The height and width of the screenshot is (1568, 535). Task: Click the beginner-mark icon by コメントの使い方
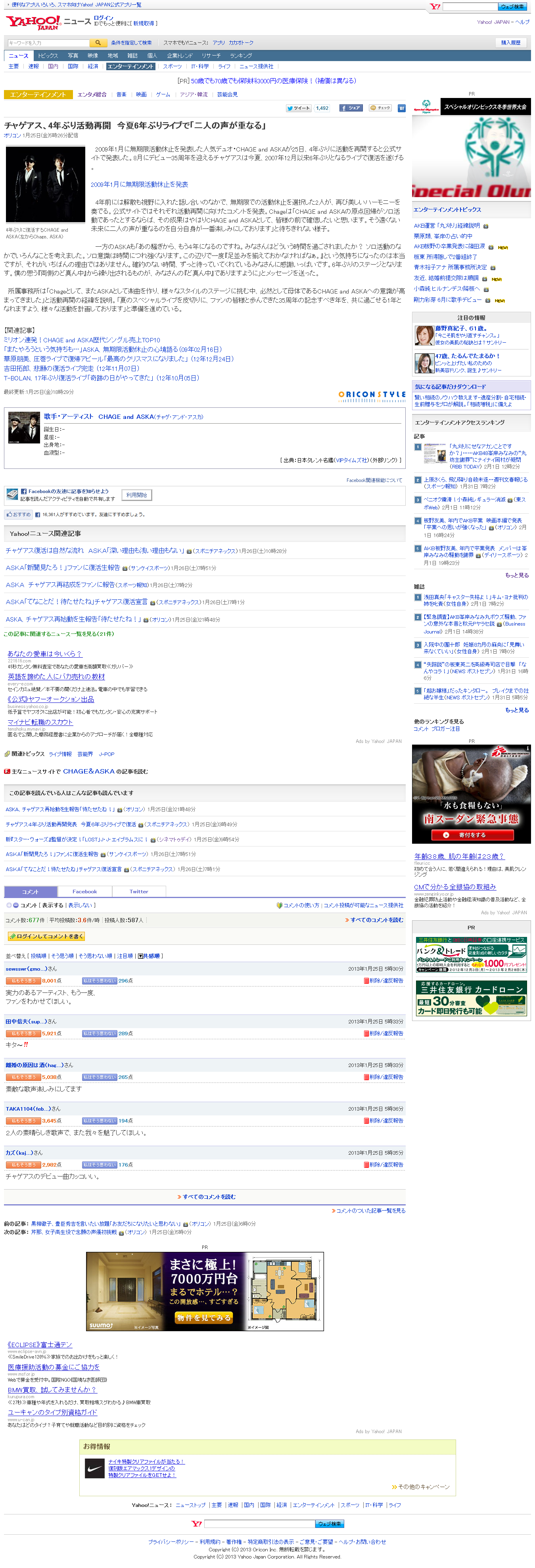[x=279, y=905]
